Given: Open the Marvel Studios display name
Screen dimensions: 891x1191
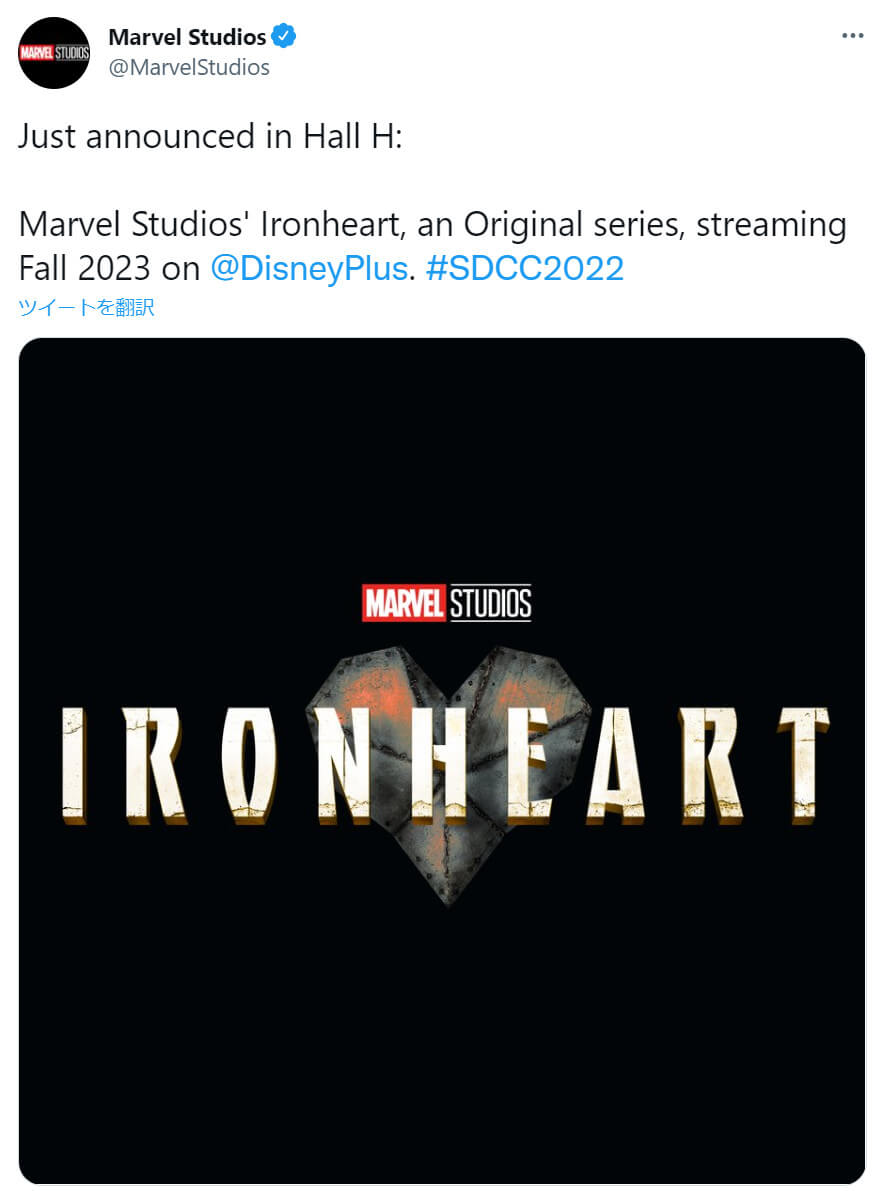Looking at the screenshot, I should pos(187,36).
